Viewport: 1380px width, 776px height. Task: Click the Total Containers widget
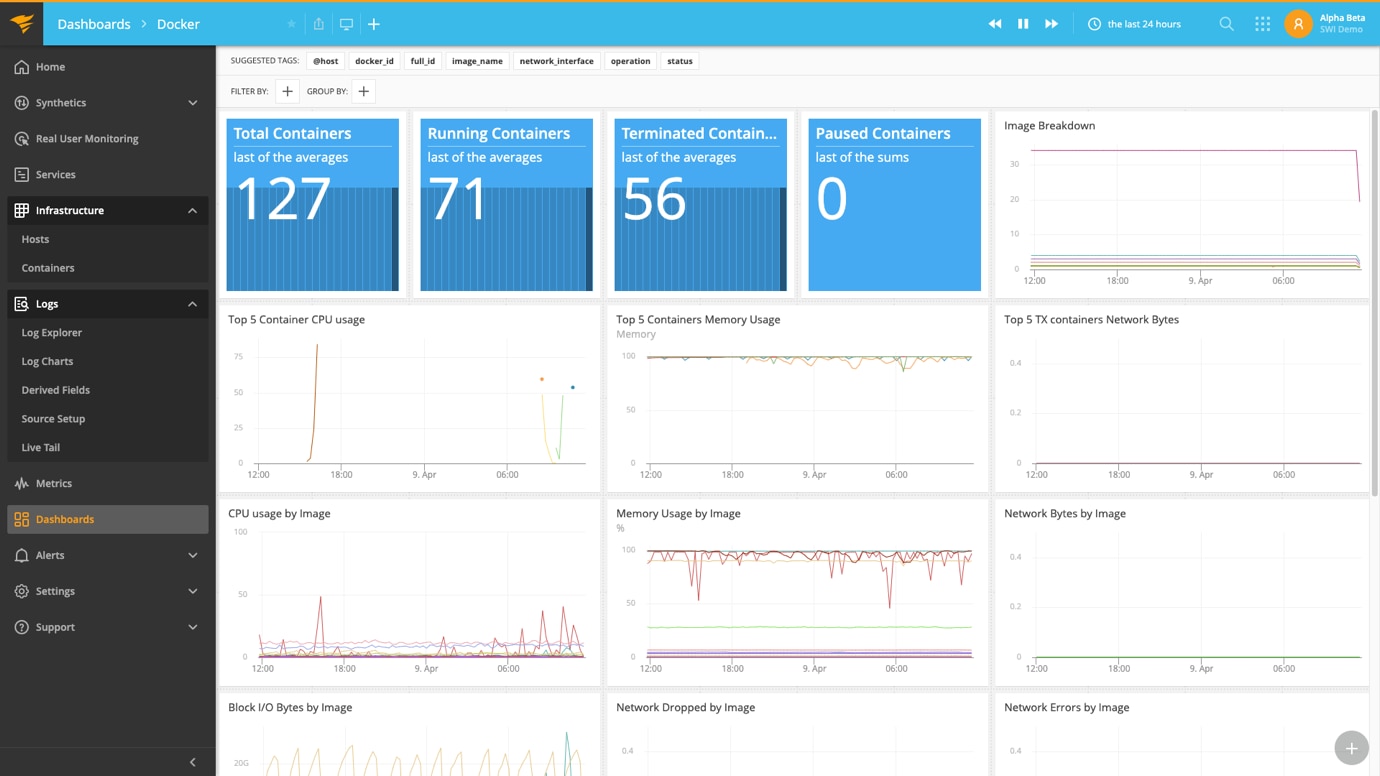tap(312, 205)
